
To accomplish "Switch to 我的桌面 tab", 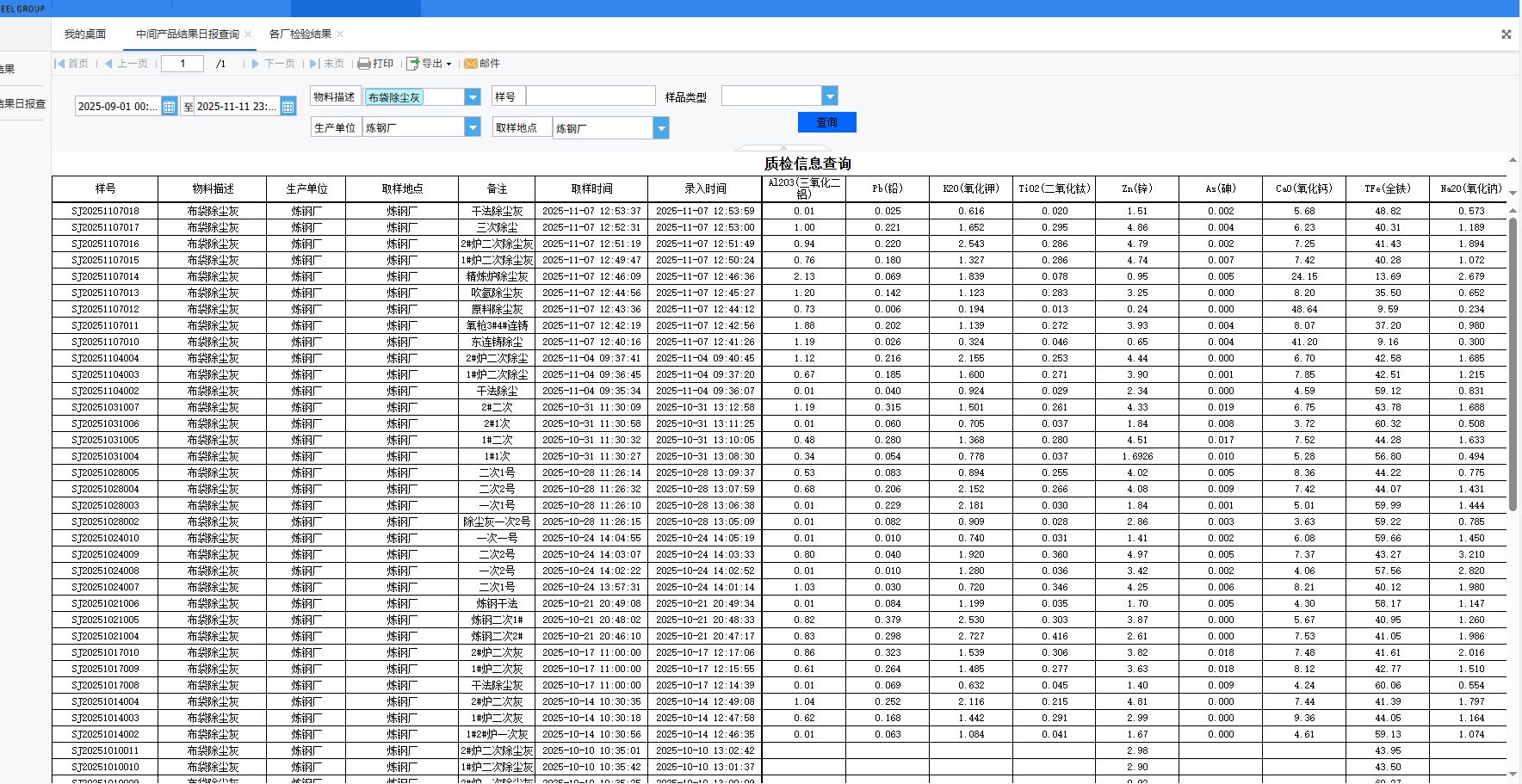I will (x=85, y=34).
